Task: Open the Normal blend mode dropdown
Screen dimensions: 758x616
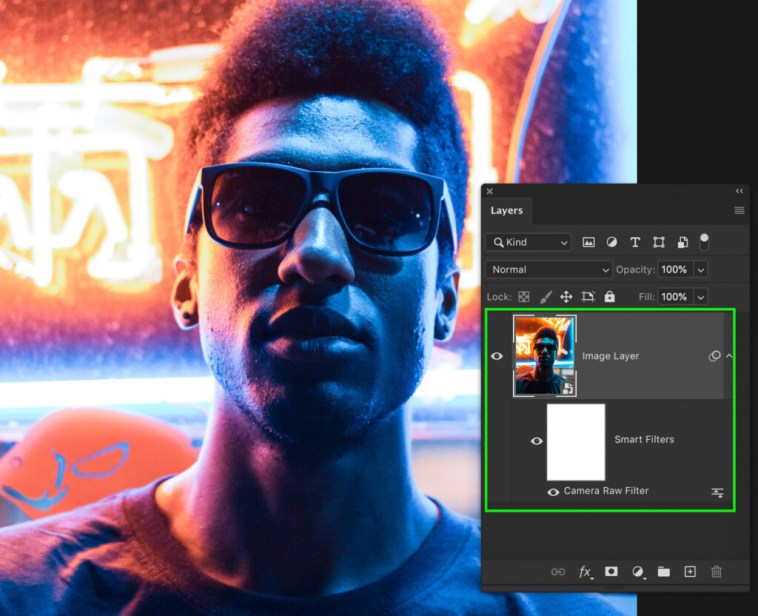Action: (x=549, y=270)
